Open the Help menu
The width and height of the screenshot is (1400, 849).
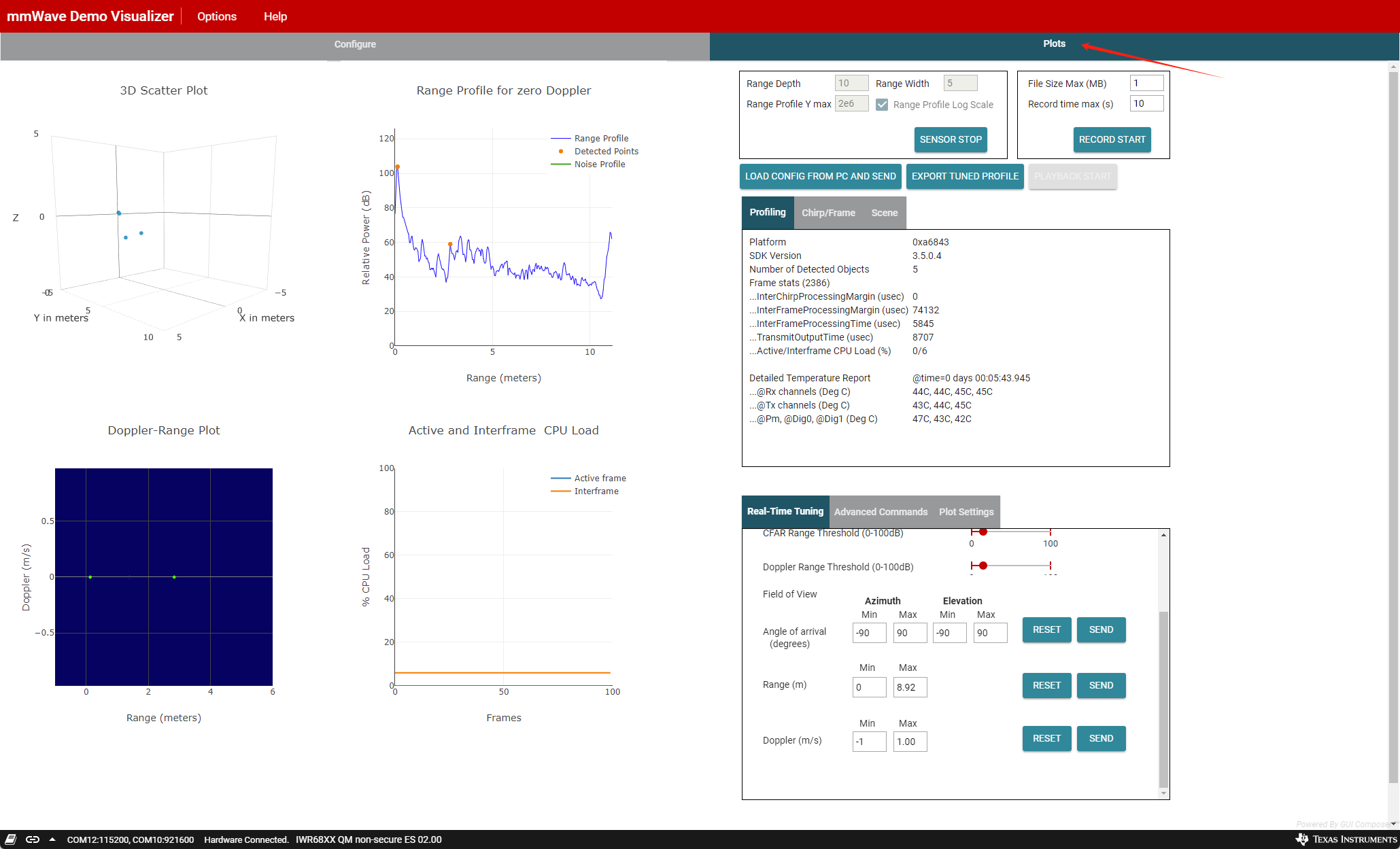tap(275, 16)
